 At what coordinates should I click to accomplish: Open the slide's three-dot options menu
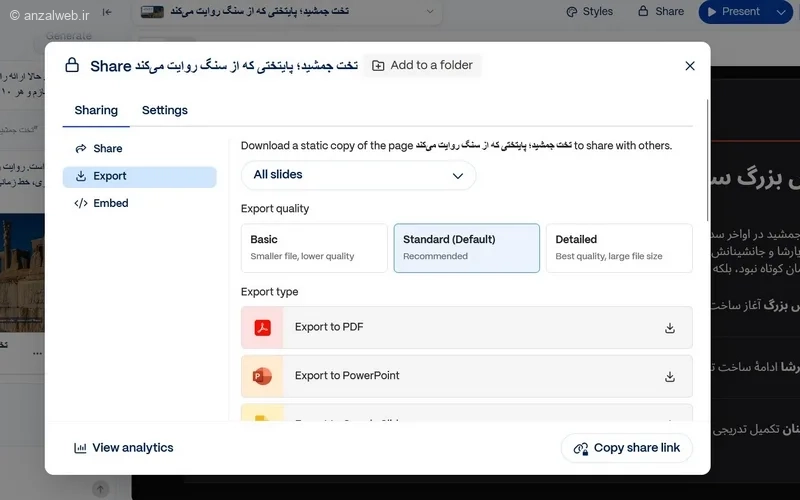click(x=37, y=353)
